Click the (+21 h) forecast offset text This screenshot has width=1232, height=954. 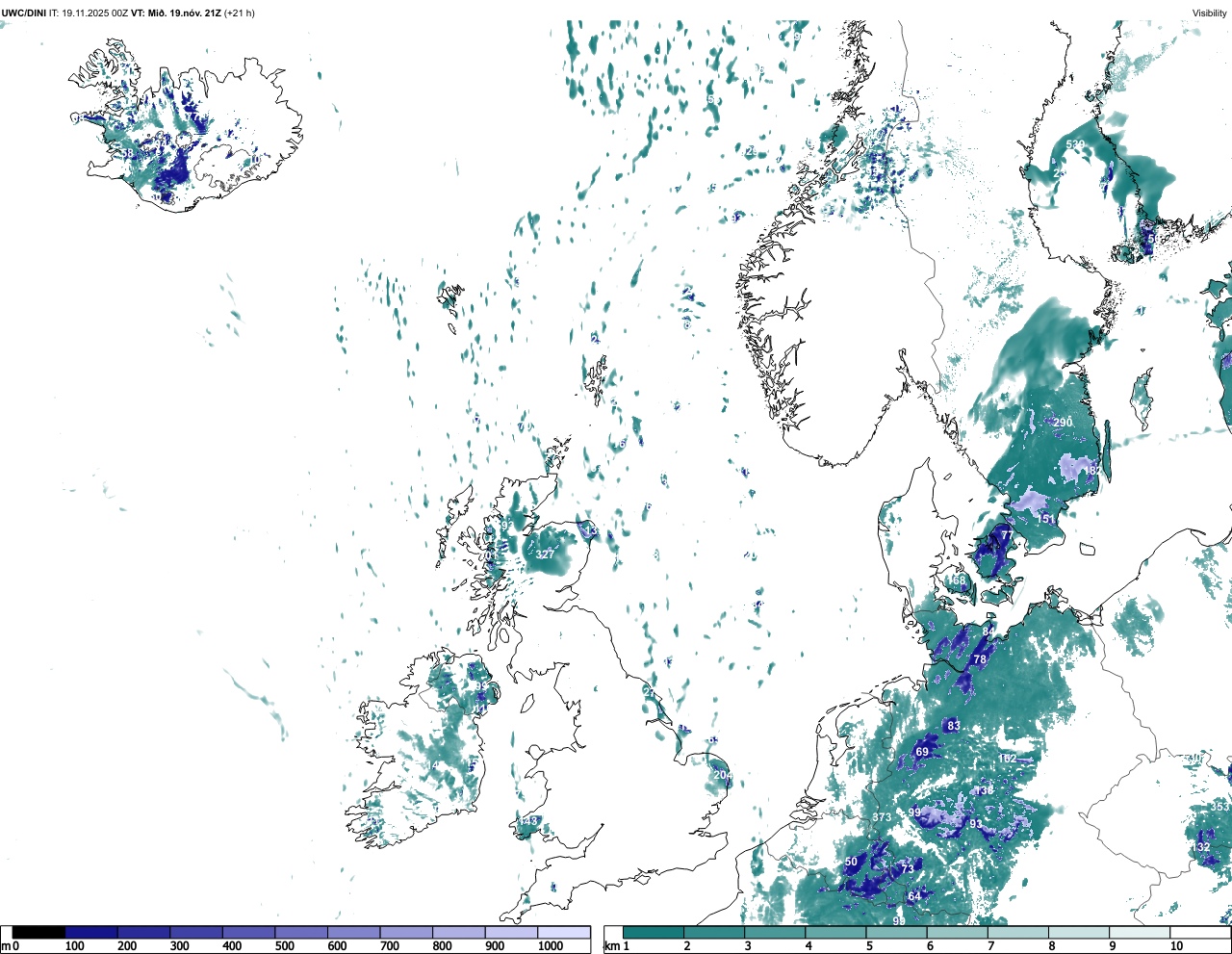239,13
